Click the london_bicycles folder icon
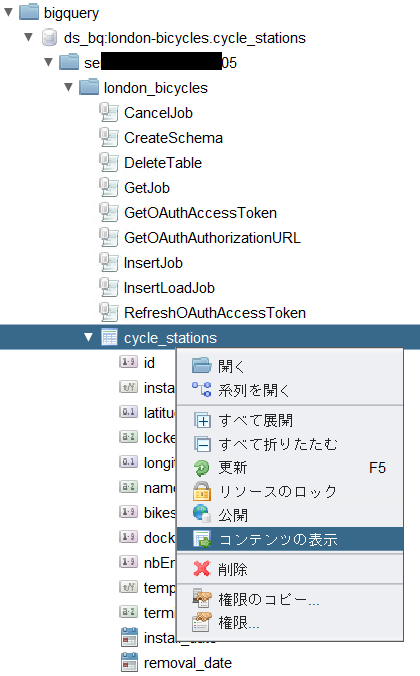 point(89,87)
